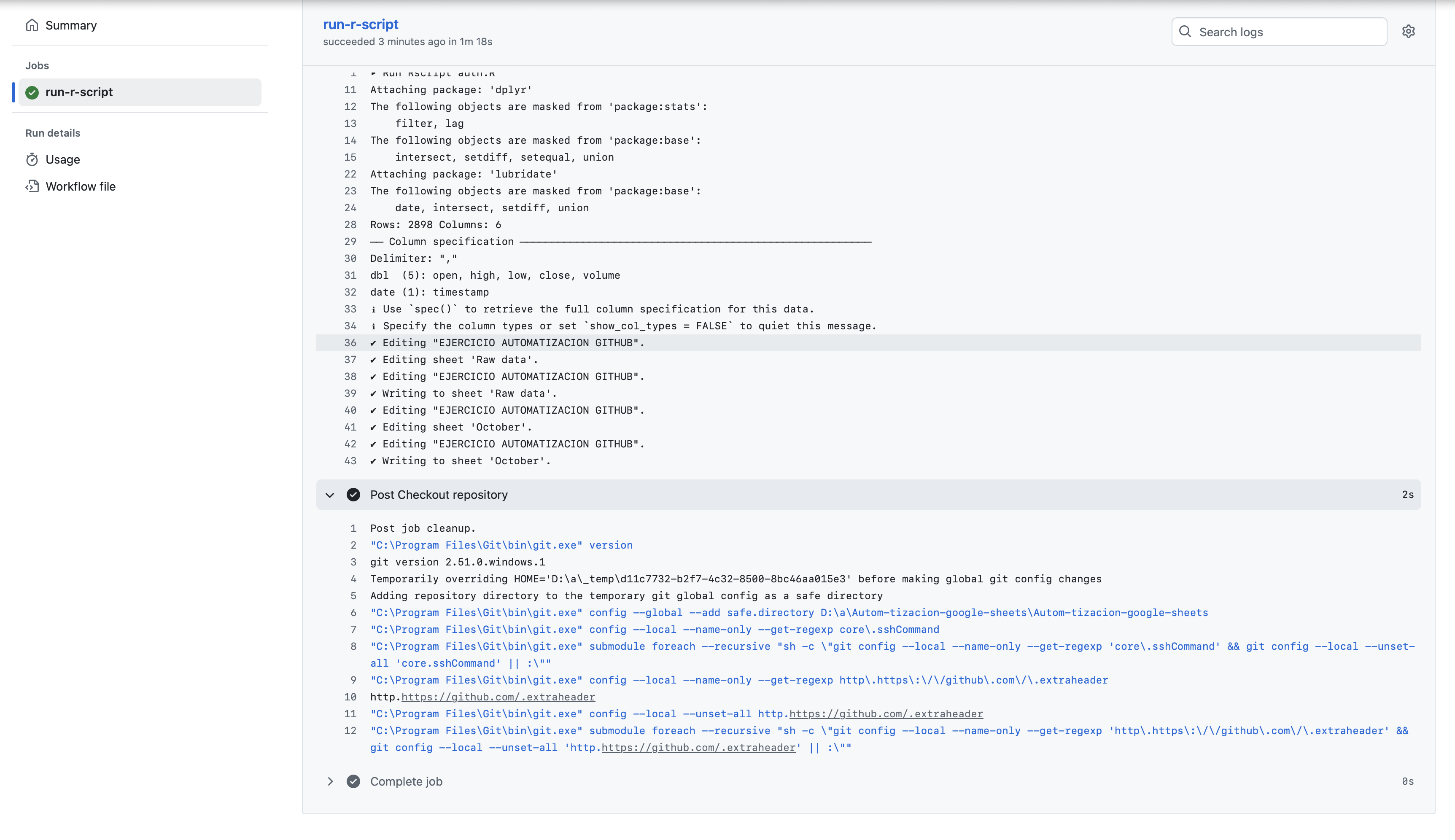Click Post Checkout repository checkmark icon
The height and width of the screenshot is (840, 1455).
pyautogui.click(x=353, y=494)
